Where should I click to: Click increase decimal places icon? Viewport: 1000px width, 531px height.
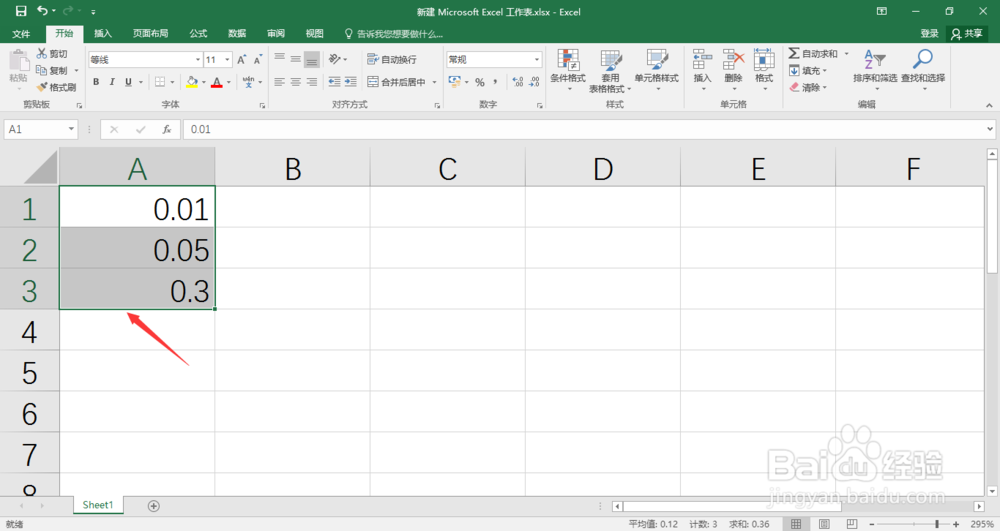[x=518, y=82]
